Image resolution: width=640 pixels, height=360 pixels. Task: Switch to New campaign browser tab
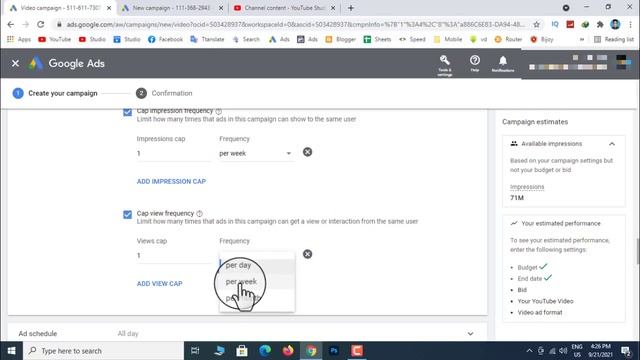tap(171, 8)
